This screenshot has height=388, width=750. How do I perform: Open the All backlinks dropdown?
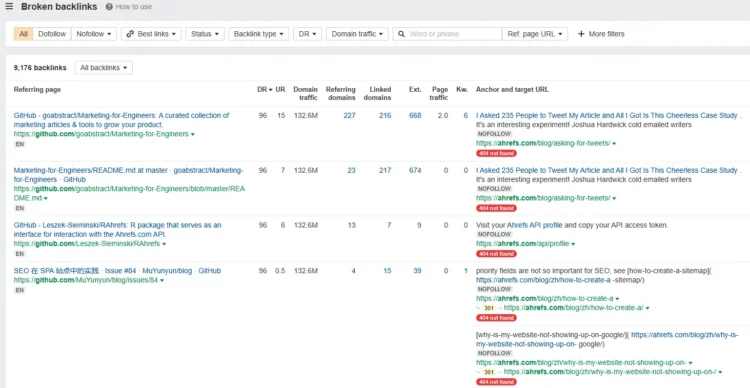click(x=103, y=68)
